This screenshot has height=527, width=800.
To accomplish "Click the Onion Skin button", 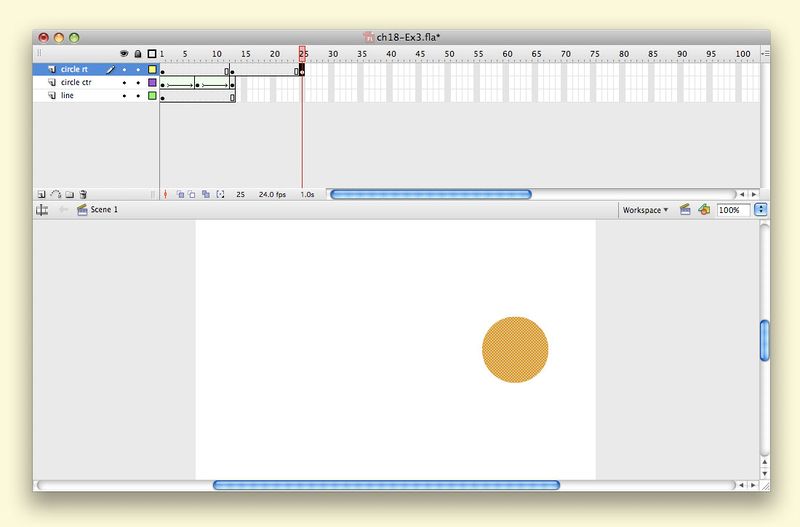I will 181,194.
